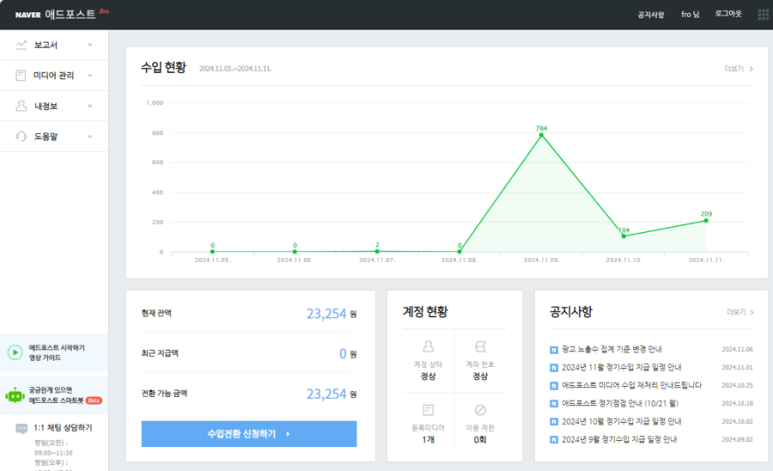This screenshot has height=471, width=773.
Task: Open the 애드포스트 스마트봇 robot icon
Action: [15, 394]
